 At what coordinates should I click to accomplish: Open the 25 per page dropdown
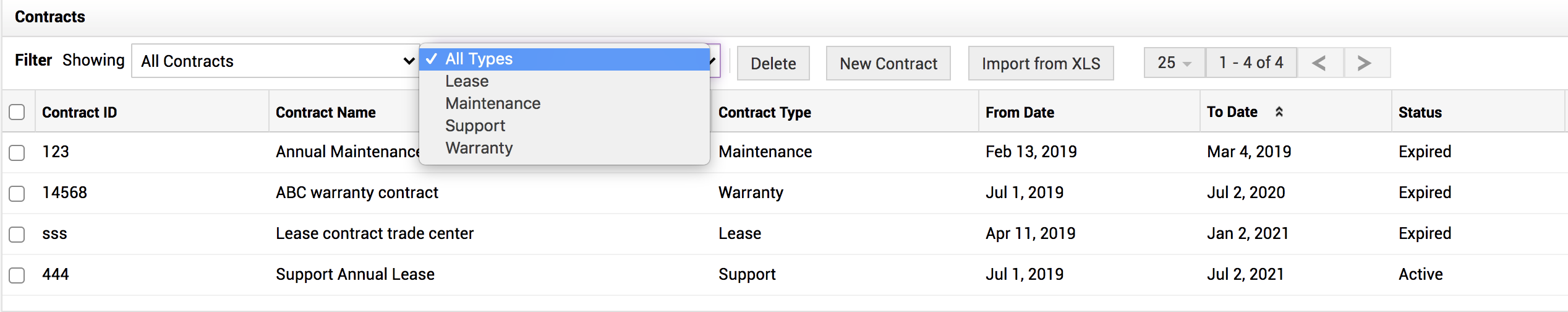point(1174,63)
